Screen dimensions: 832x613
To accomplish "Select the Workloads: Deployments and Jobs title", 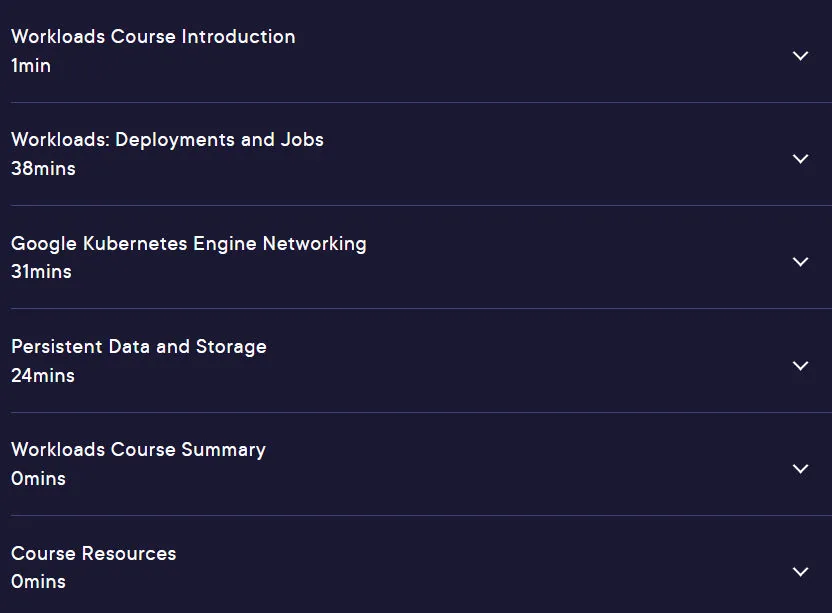I will pos(167,140).
